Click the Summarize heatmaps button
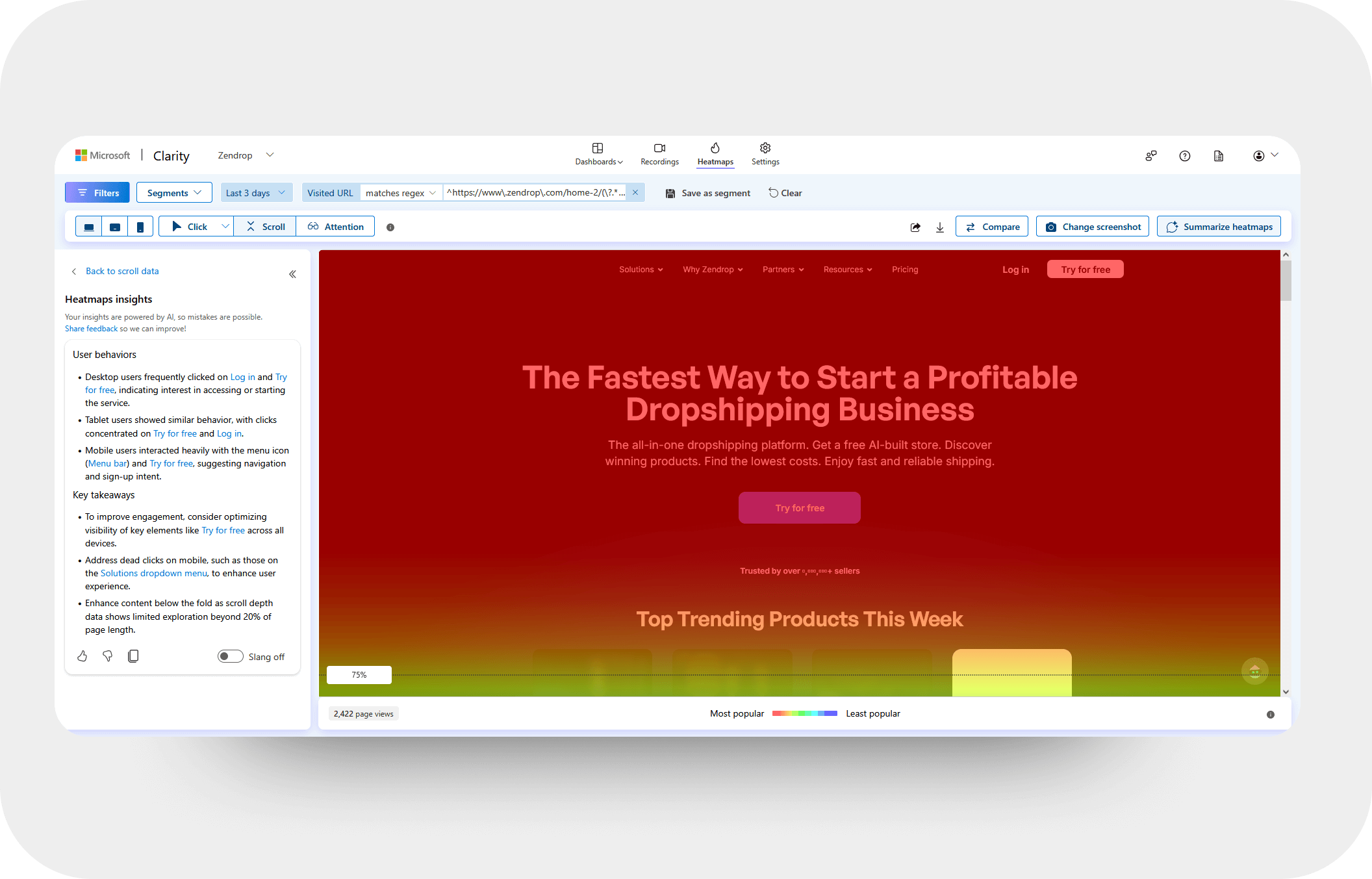The height and width of the screenshot is (879, 1372). pos(1219,227)
